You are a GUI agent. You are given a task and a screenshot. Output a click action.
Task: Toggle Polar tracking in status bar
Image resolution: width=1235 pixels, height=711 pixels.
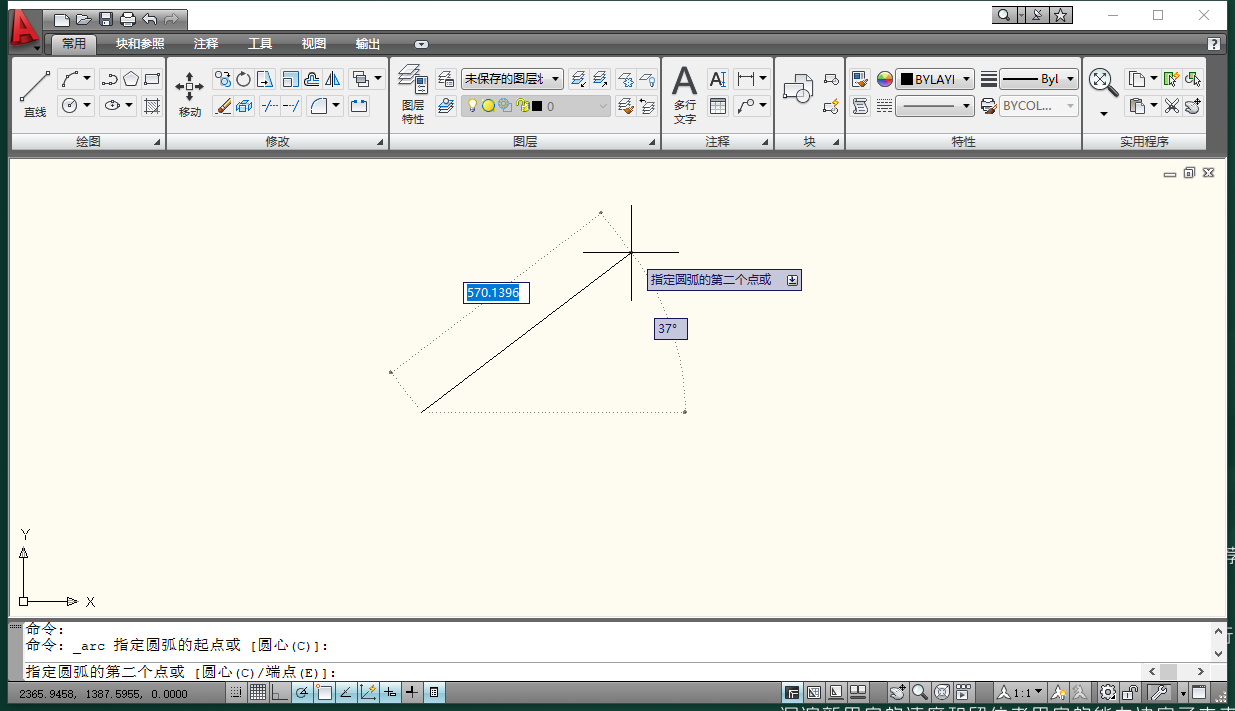(x=301, y=692)
